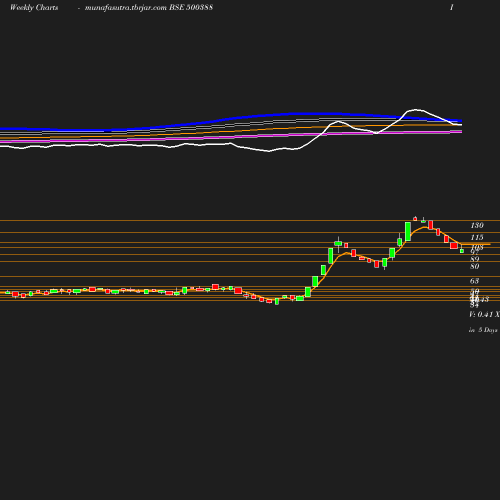Click the 130 price level label
Screen dimensions: 500x500
tap(477, 225)
